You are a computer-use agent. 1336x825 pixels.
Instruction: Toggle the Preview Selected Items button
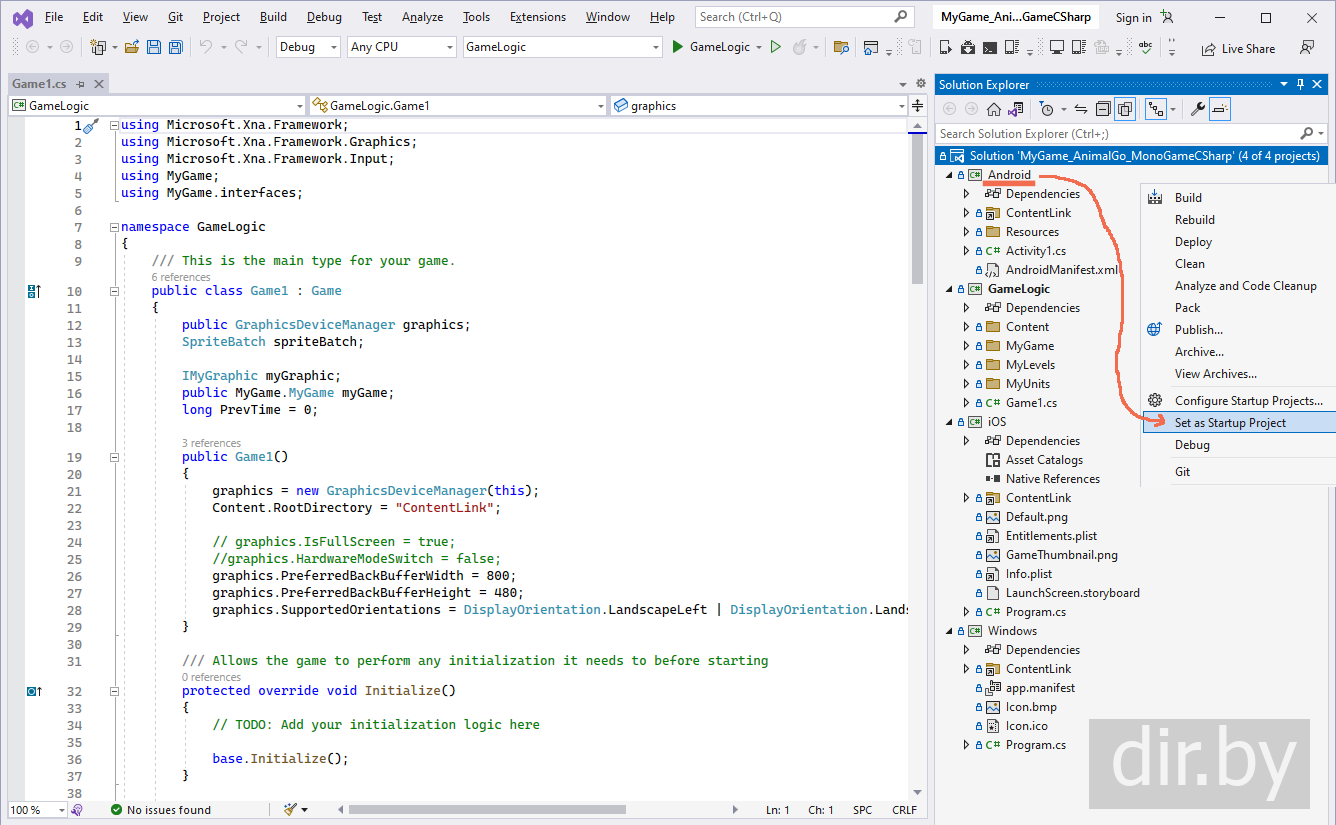1221,109
